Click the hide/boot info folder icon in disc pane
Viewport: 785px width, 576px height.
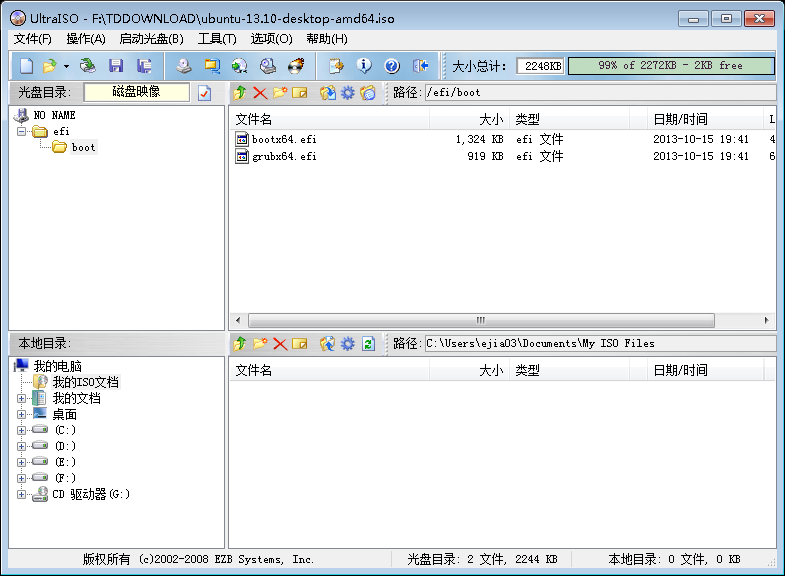click(x=368, y=93)
